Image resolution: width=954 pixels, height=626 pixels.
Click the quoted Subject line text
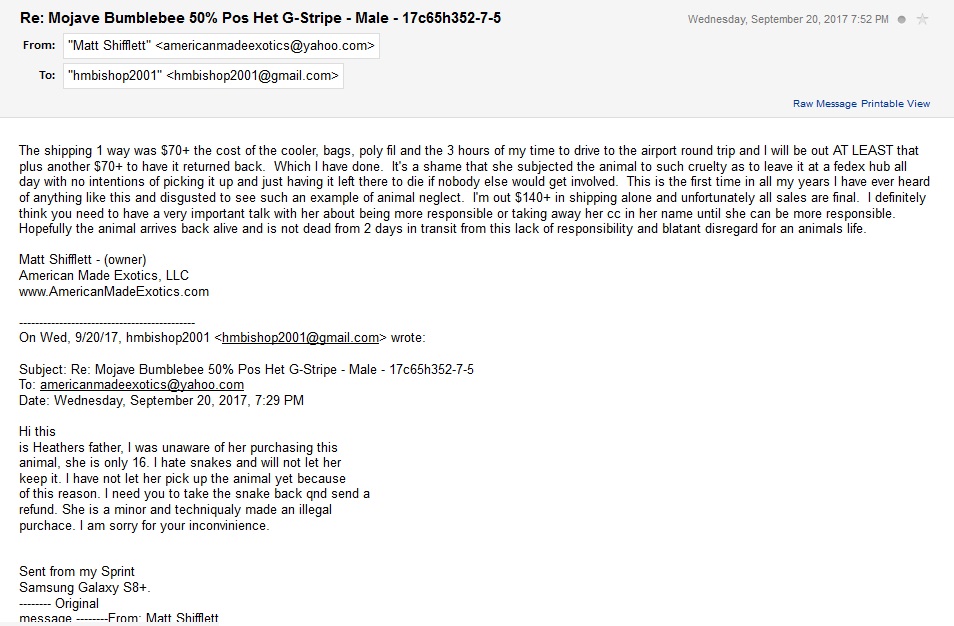coord(246,369)
